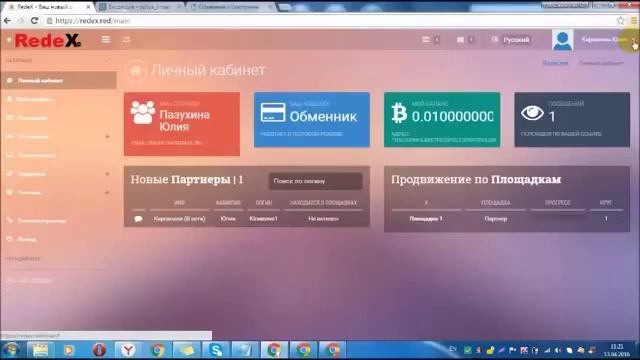Expand the fourth sidebar item with plus sign
640x360 pixels.
click(x=58, y=136)
